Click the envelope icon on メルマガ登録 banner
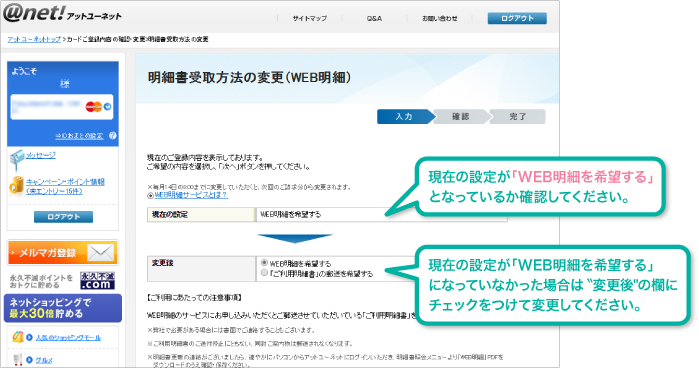This screenshot has width=699, height=368. tap(101, 253)
